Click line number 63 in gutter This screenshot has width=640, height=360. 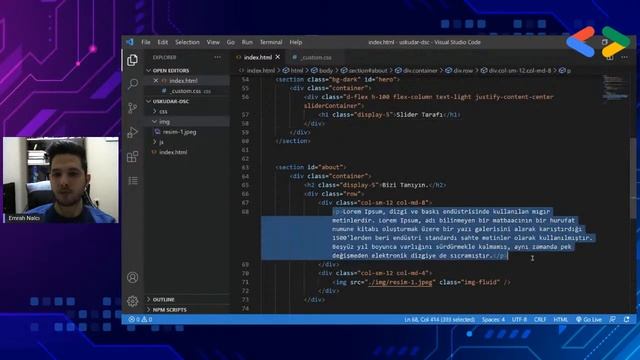pyautogui.click(x=245, y=167)
